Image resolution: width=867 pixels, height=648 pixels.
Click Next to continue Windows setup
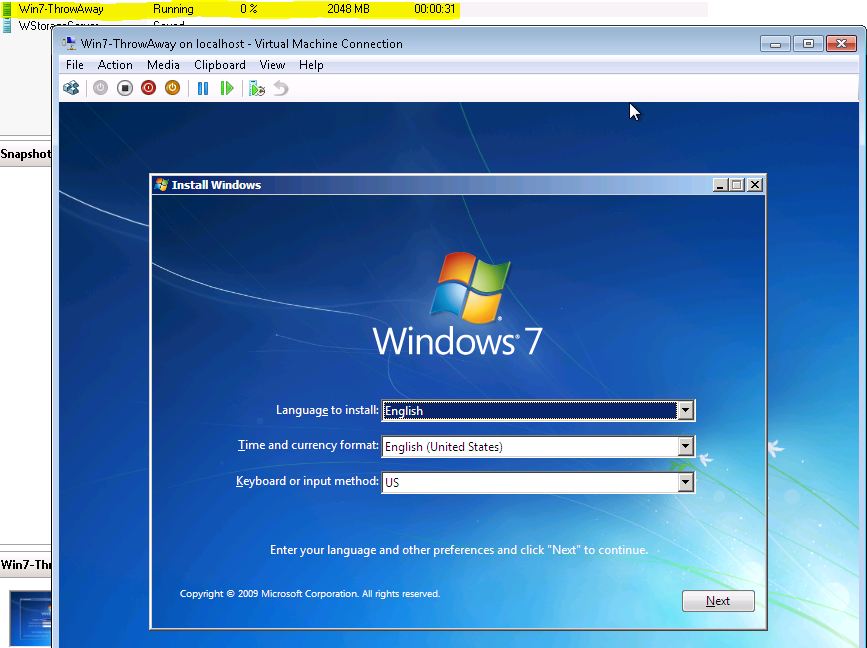click(x=717, y=601)
